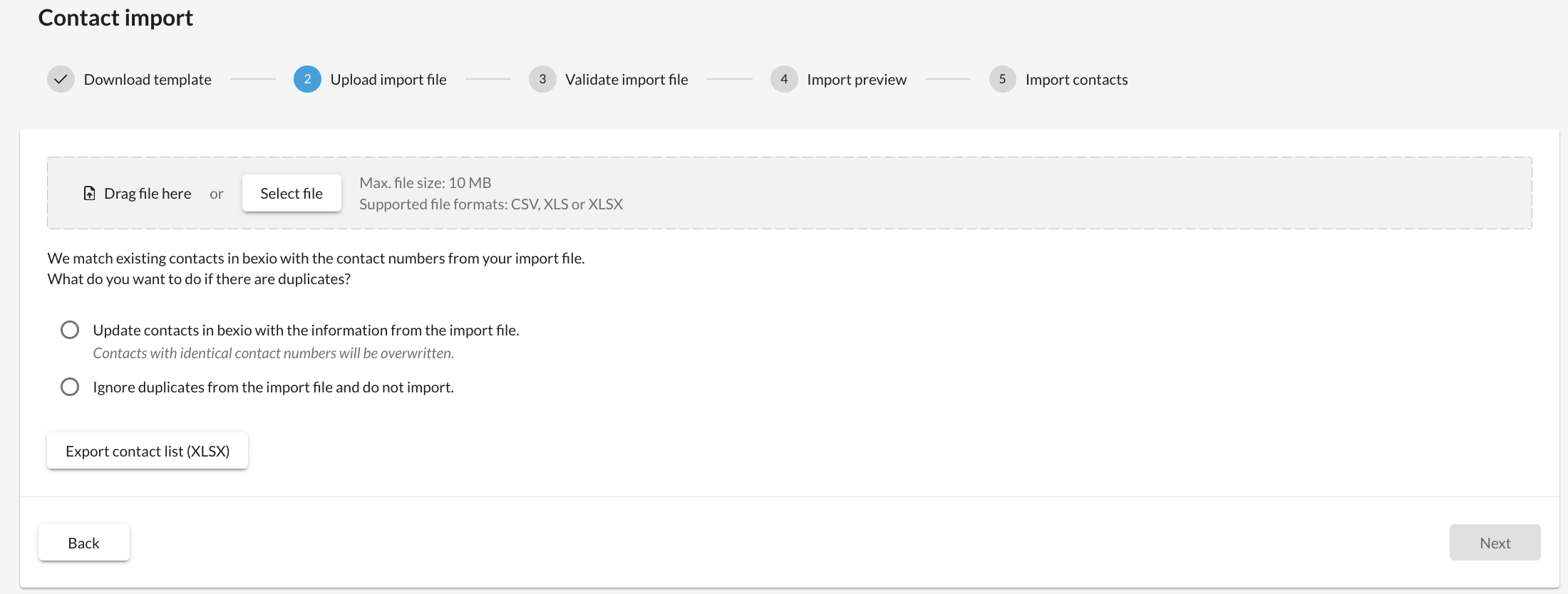Click the numbered circle next to Import contacts
This screenshot has width=1568, height=594.
point(1002,79)
